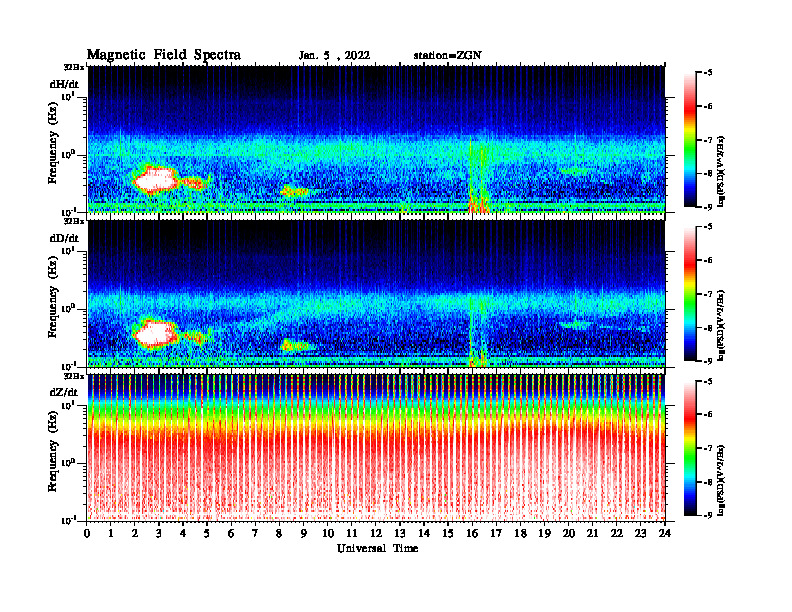The width and height of the screenshot is (792, 612).
Task: Click hour 11 on the Universal Time axis
Action: click(x=352, y=533)
